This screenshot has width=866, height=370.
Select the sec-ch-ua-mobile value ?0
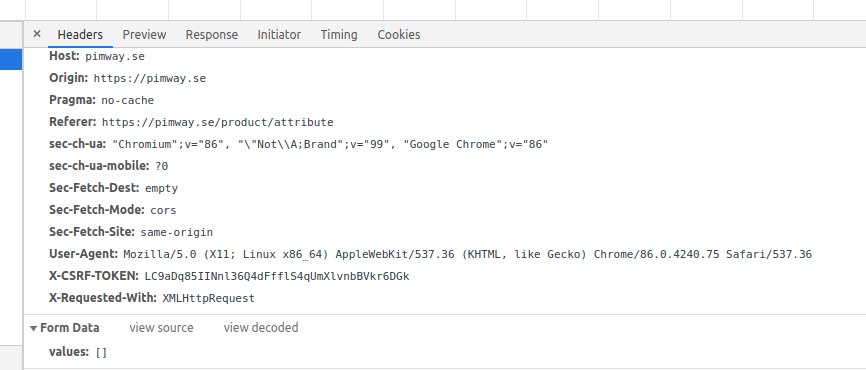tap(161, 166)
